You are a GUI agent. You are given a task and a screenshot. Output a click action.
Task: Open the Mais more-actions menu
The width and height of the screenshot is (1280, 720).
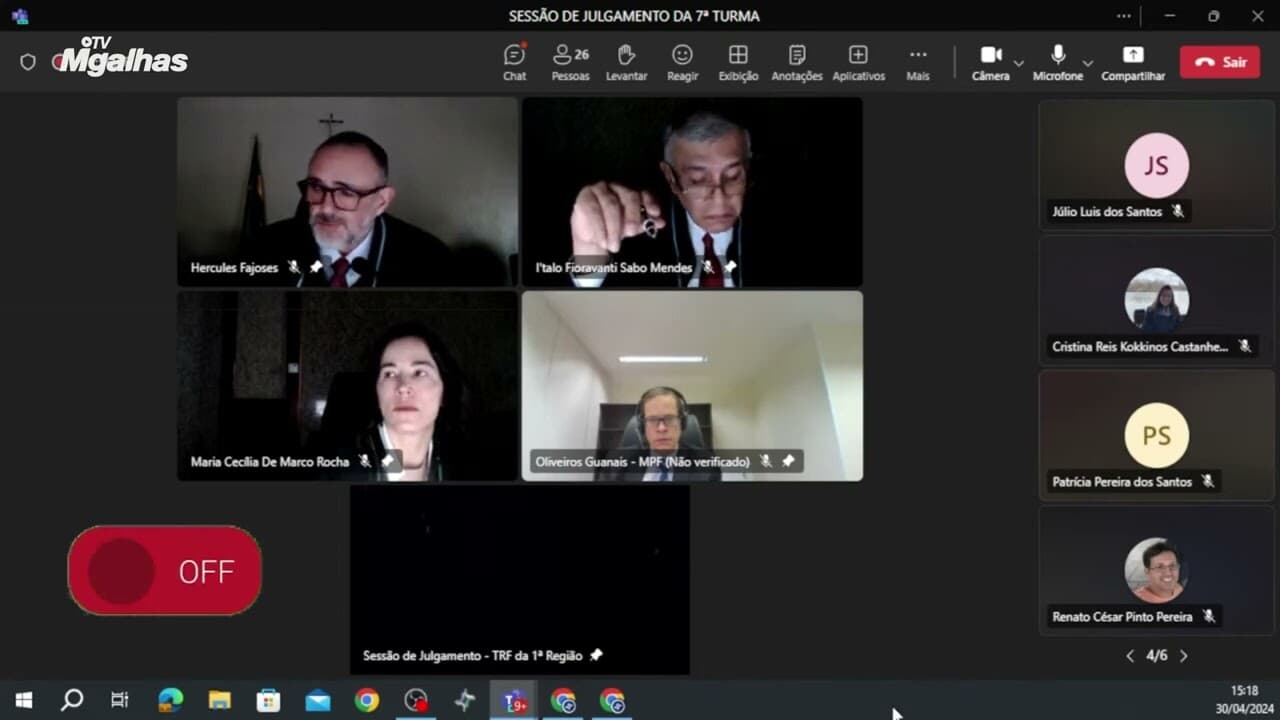[917, 62]
